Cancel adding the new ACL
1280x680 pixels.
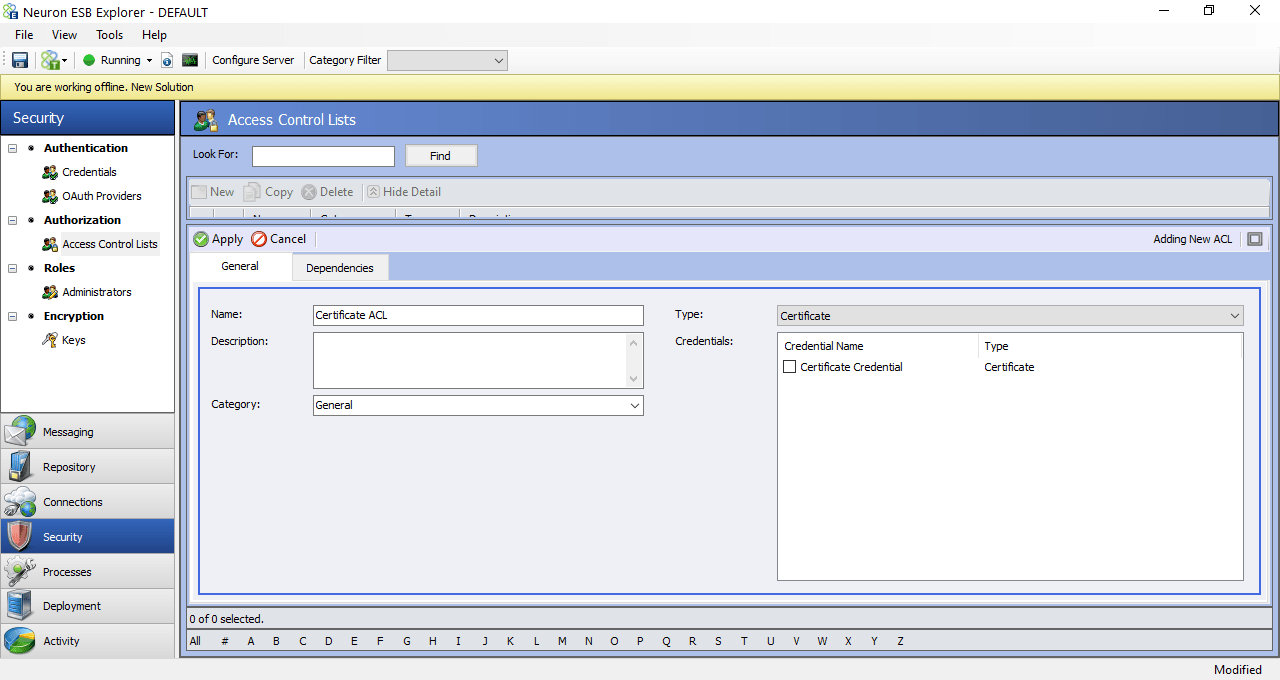[279, 239]
